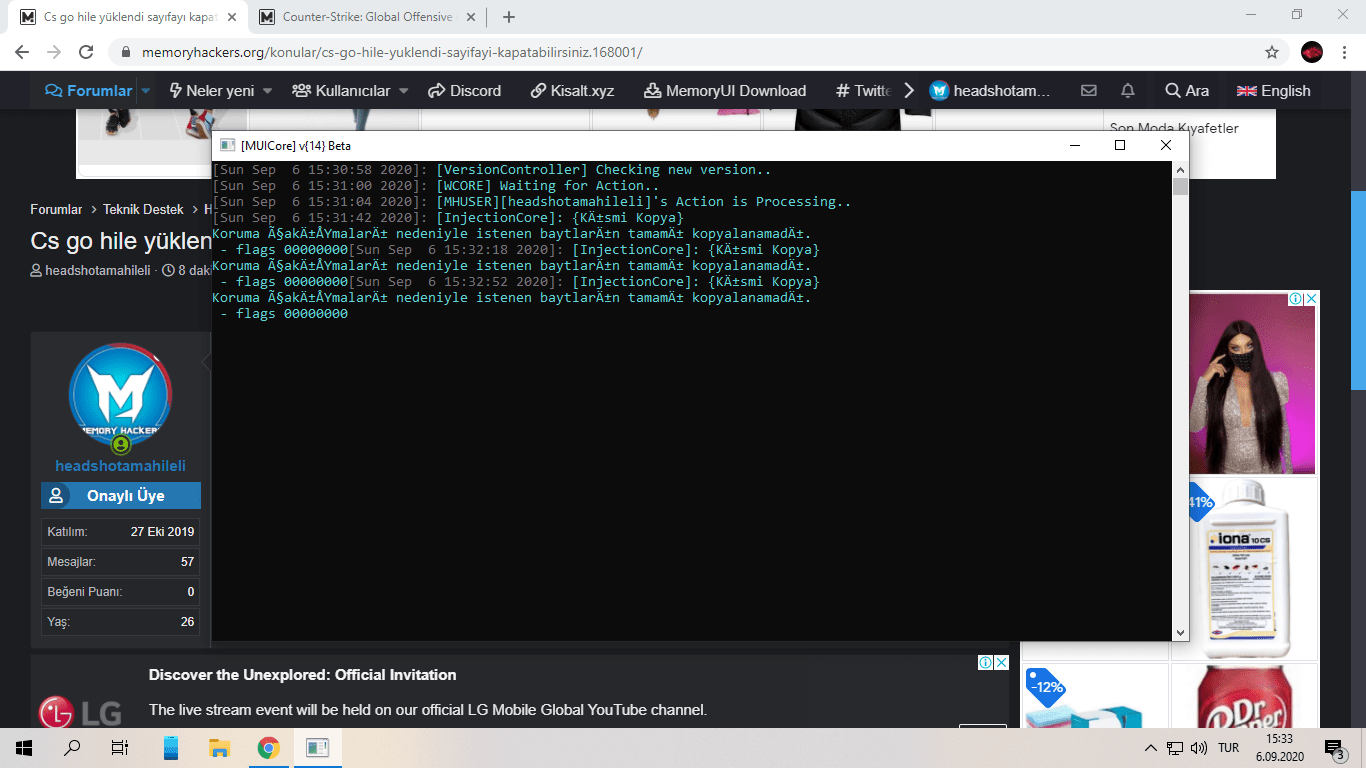
Task: Bookmark this page with the star icon
Action: click(x=1272, y=52)
